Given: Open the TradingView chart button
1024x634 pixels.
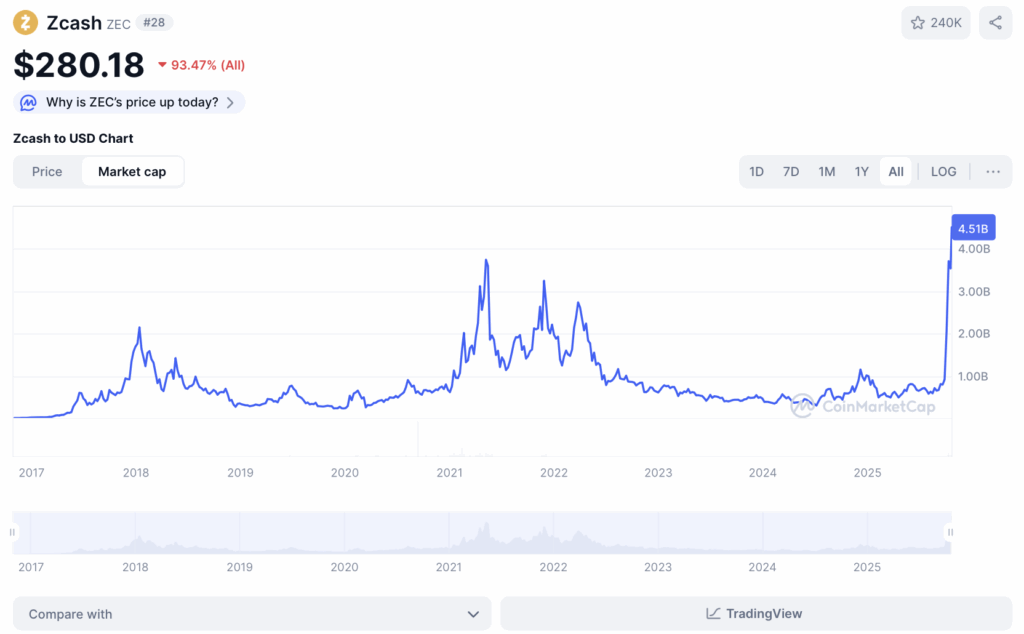Looking at the screenshot, I should tap(756, 613).
